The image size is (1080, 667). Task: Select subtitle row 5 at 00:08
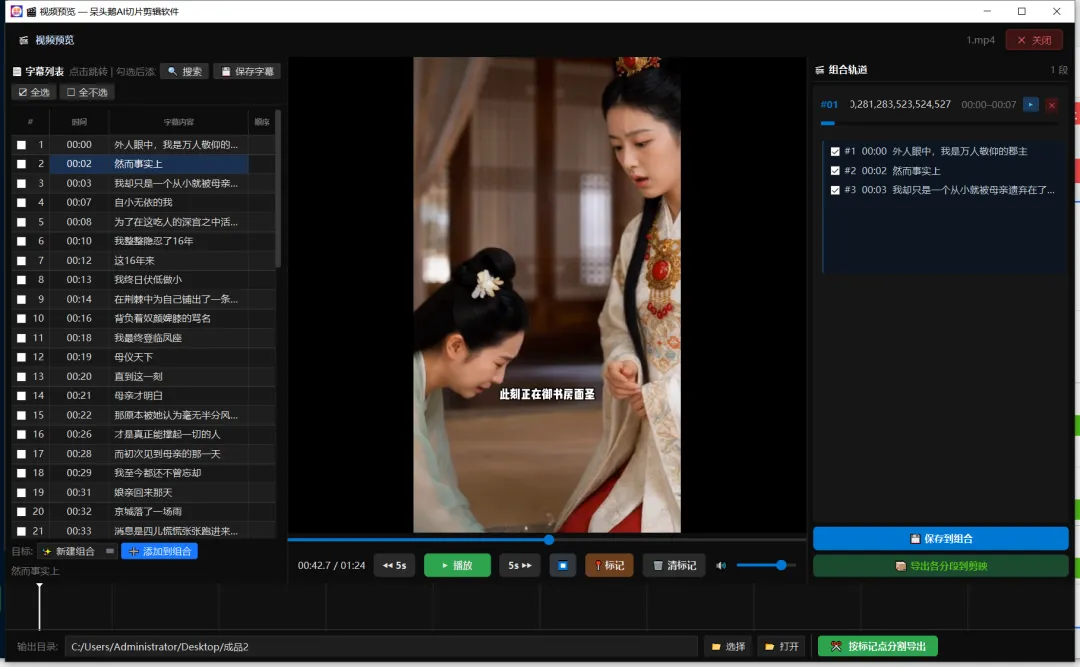[x=143, y=222]
